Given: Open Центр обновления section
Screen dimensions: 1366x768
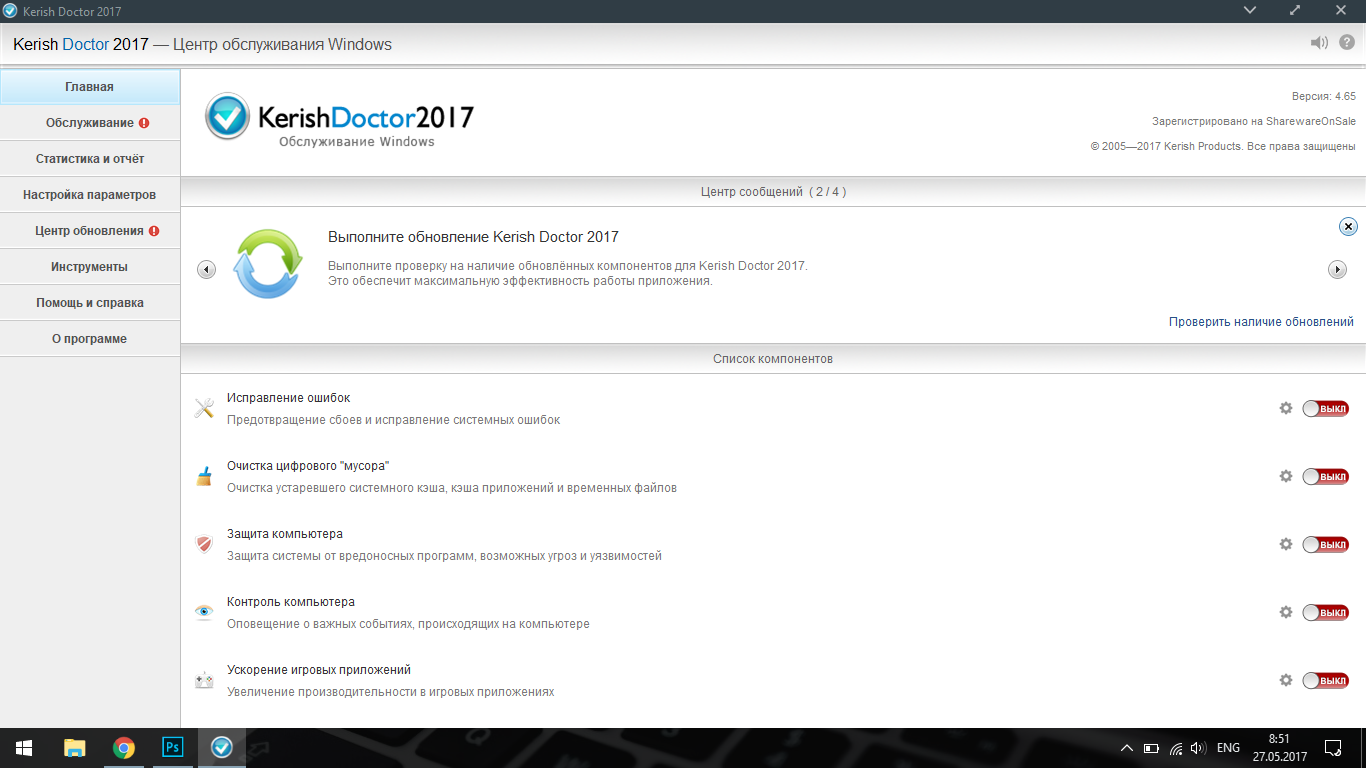Looking at the screenshot, I should tap(90, 231).
